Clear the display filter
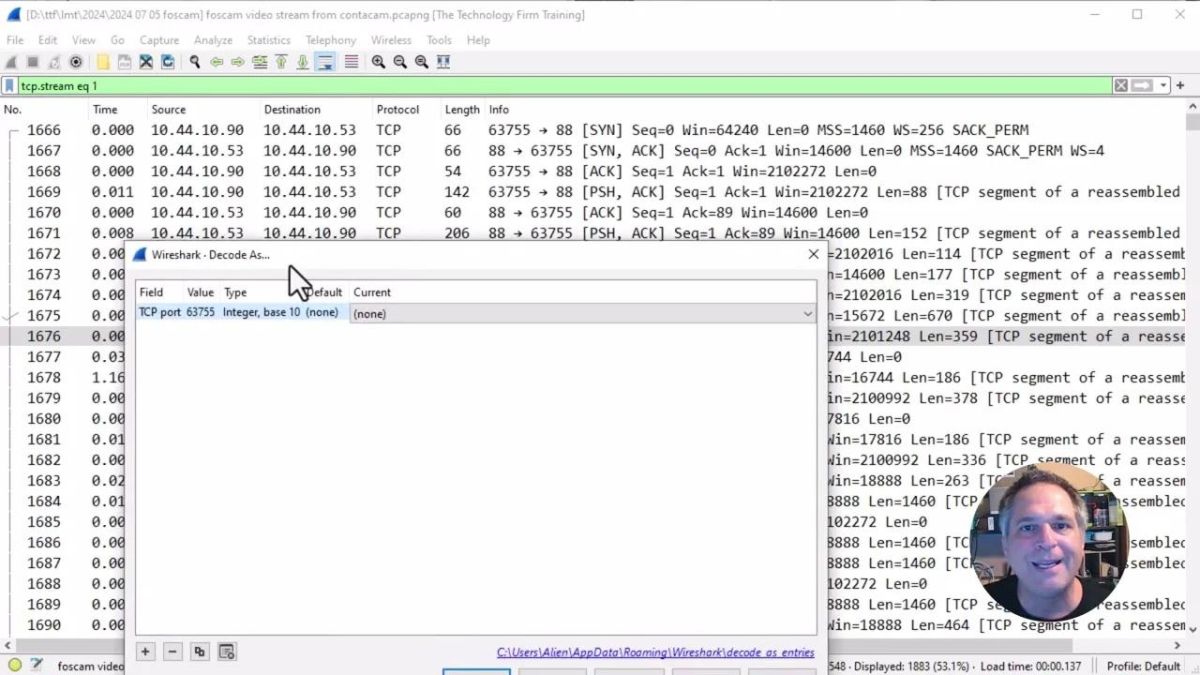This screenshot has height=675, width=1200. (x=1121, y=86)
